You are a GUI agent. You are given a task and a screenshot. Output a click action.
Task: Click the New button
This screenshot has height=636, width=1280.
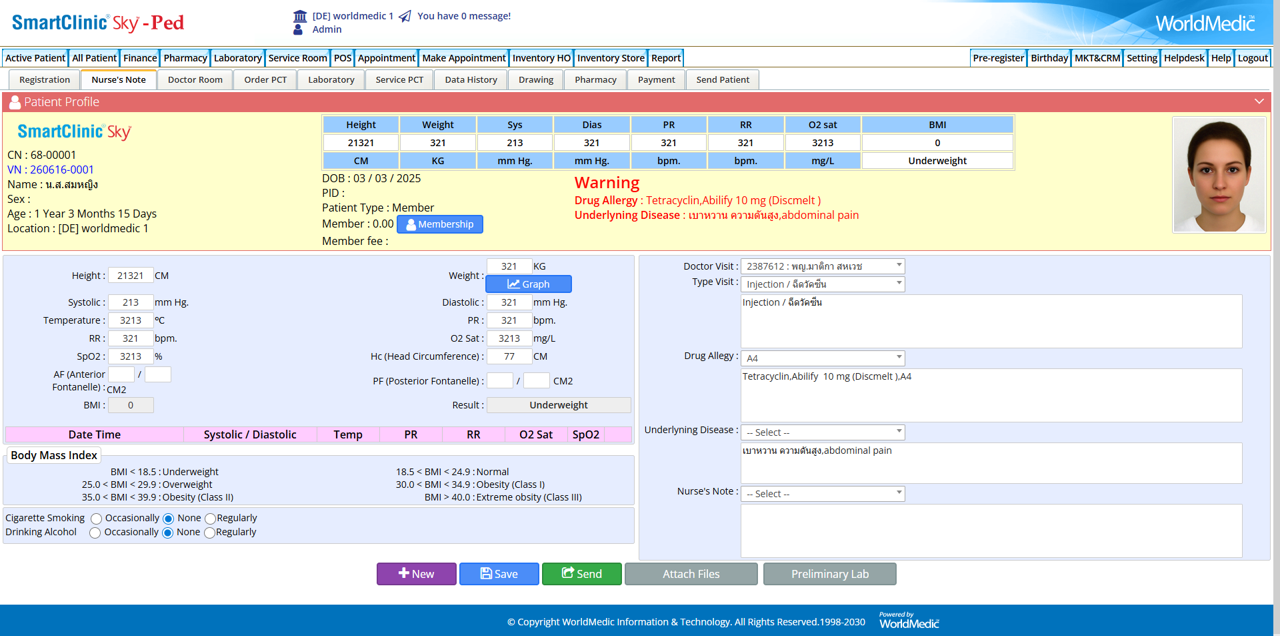pyautogui.click(x=416, y=574)
